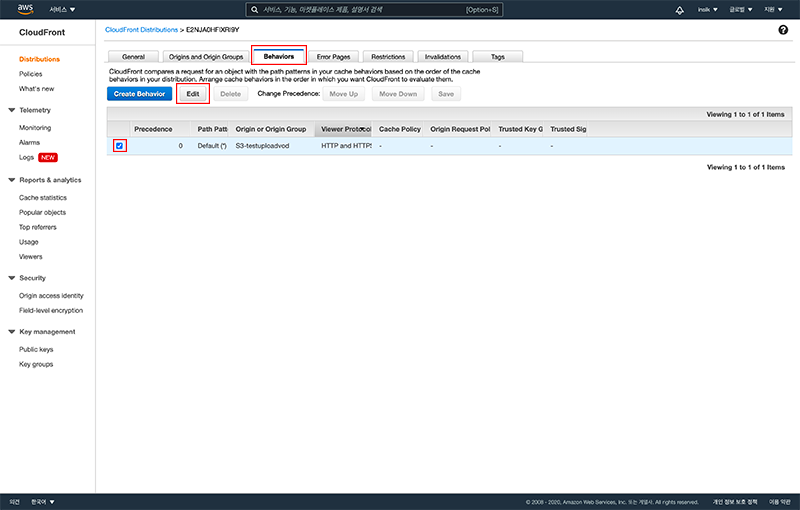This screenshot has height=510, width=800.
Task: Open 개인 정보 보호 정책 footer link
Action: tap(735, 502)
